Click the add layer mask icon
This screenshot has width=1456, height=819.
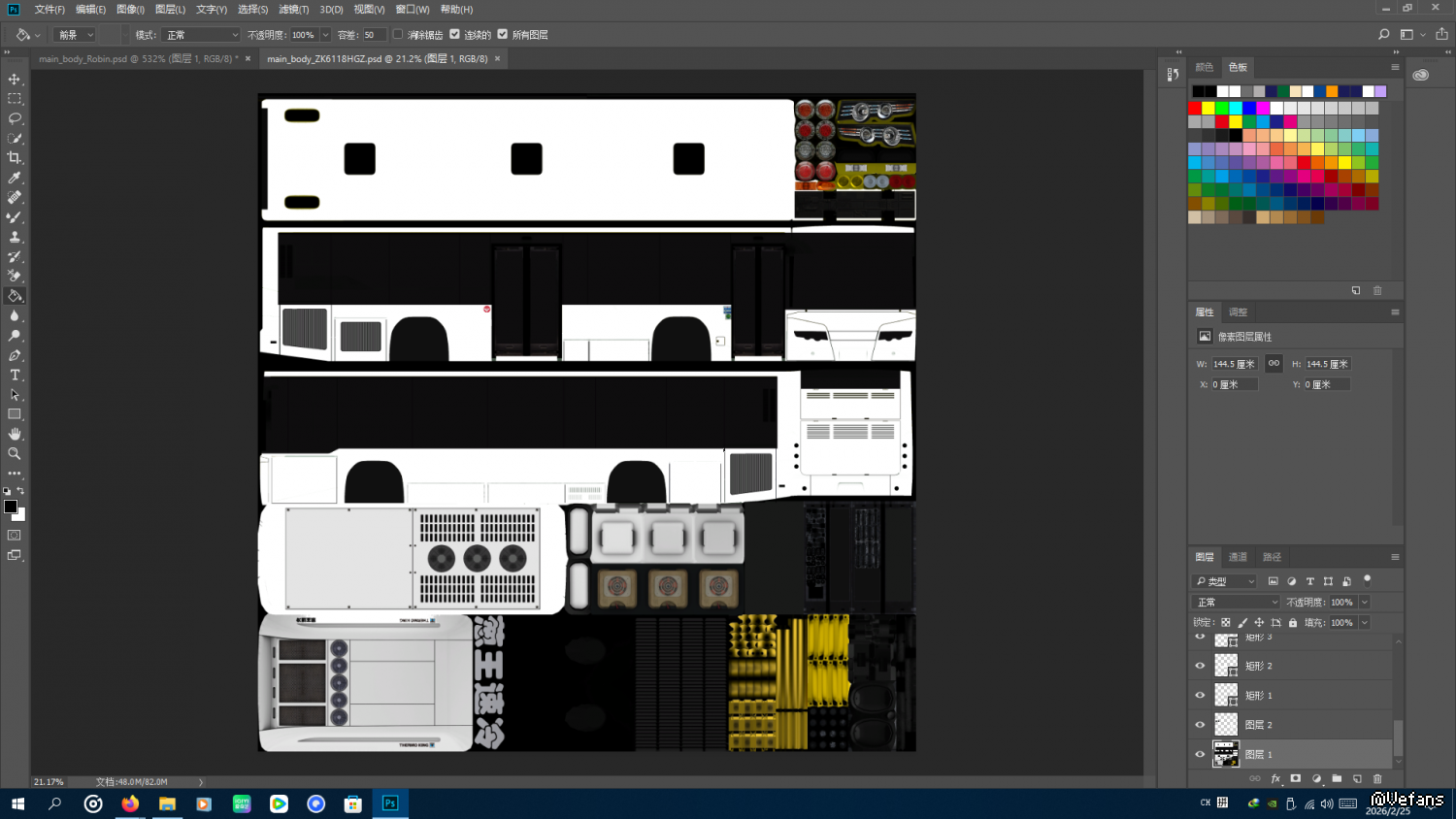(x=1296, y=778)
